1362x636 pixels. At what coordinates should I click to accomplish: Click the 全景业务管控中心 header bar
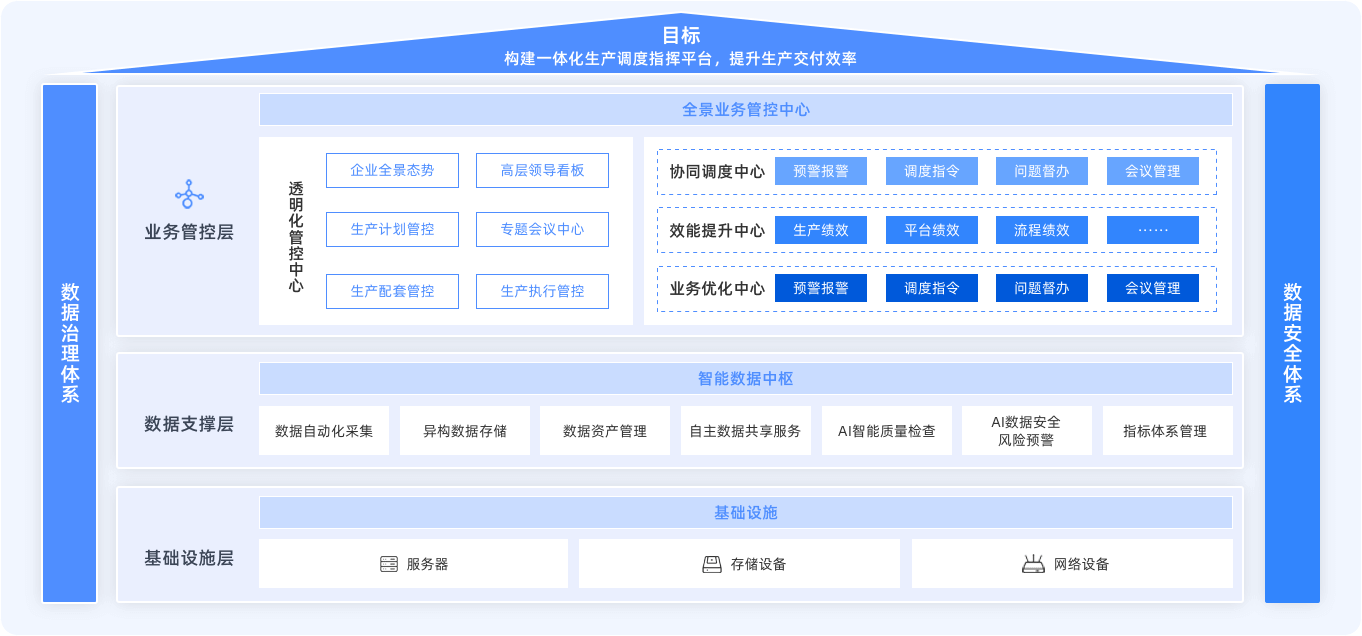tap(745, 110)
